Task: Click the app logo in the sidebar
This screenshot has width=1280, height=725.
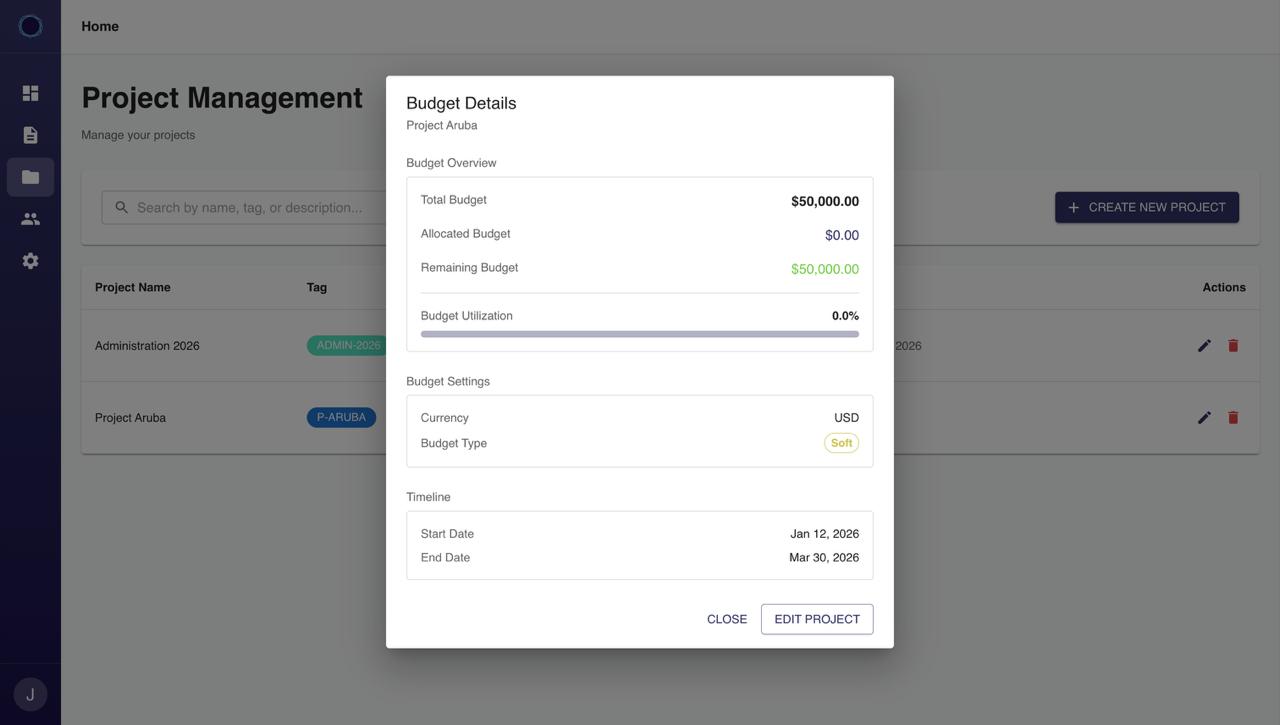Action: (x=30, y=26)
